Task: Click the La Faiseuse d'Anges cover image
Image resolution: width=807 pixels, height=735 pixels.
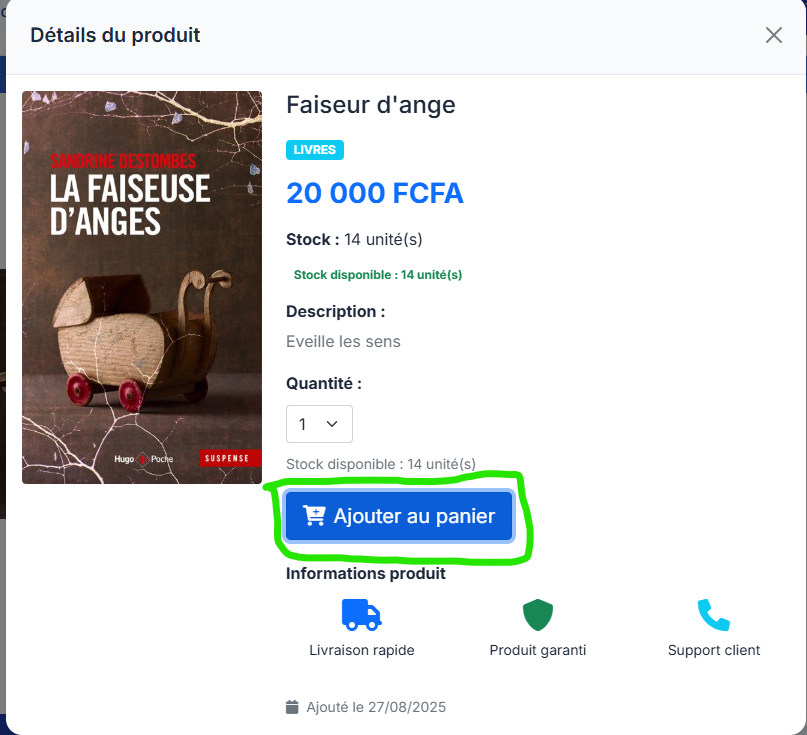Action: tap(142, 287)
